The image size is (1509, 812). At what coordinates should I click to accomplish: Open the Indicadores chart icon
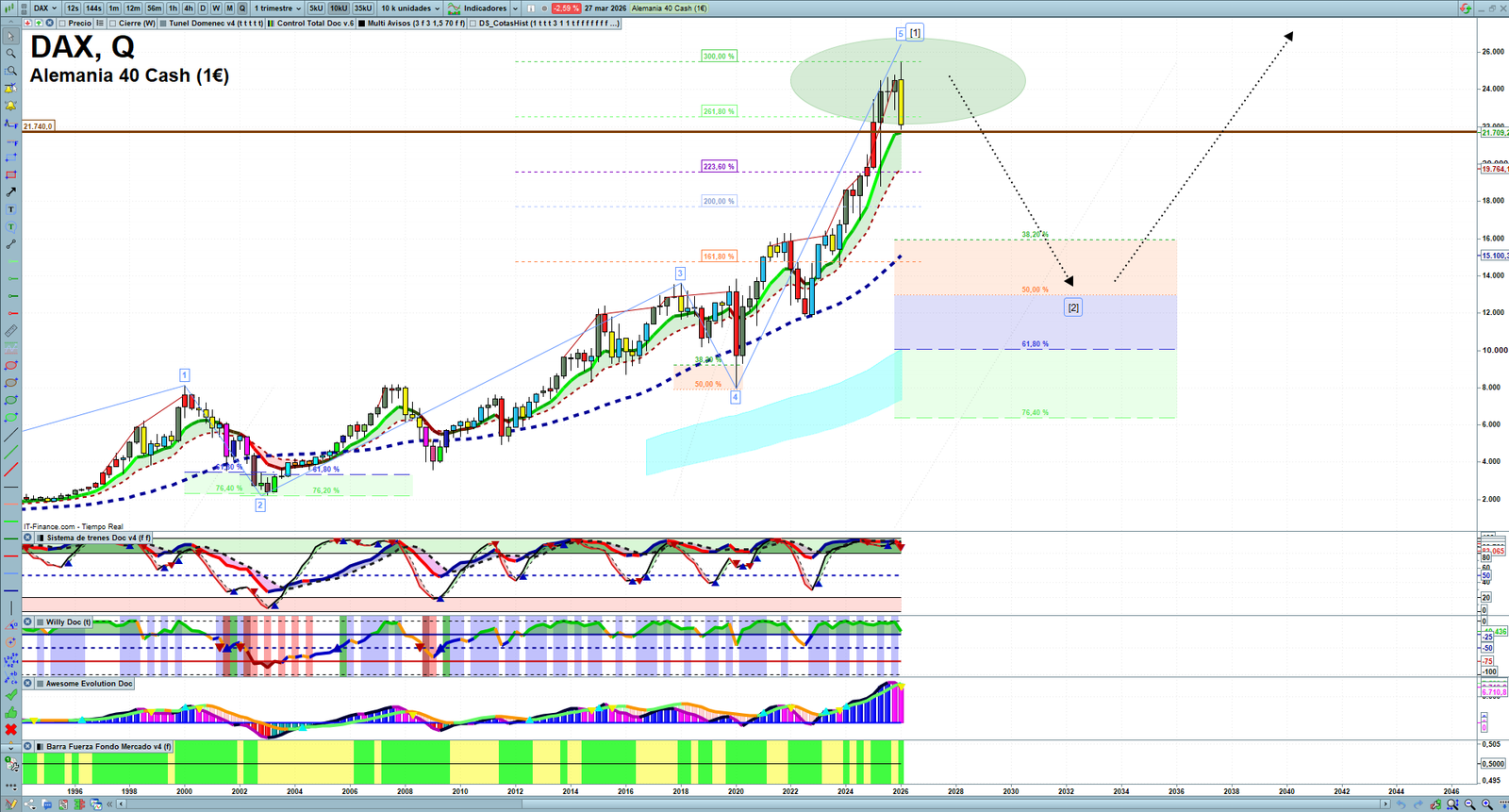455,8
